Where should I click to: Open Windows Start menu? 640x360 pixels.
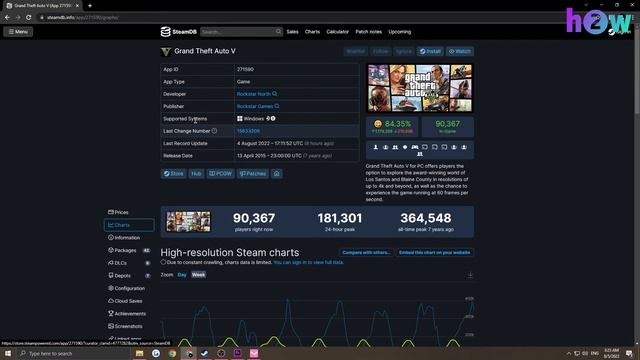coord(8,353)
